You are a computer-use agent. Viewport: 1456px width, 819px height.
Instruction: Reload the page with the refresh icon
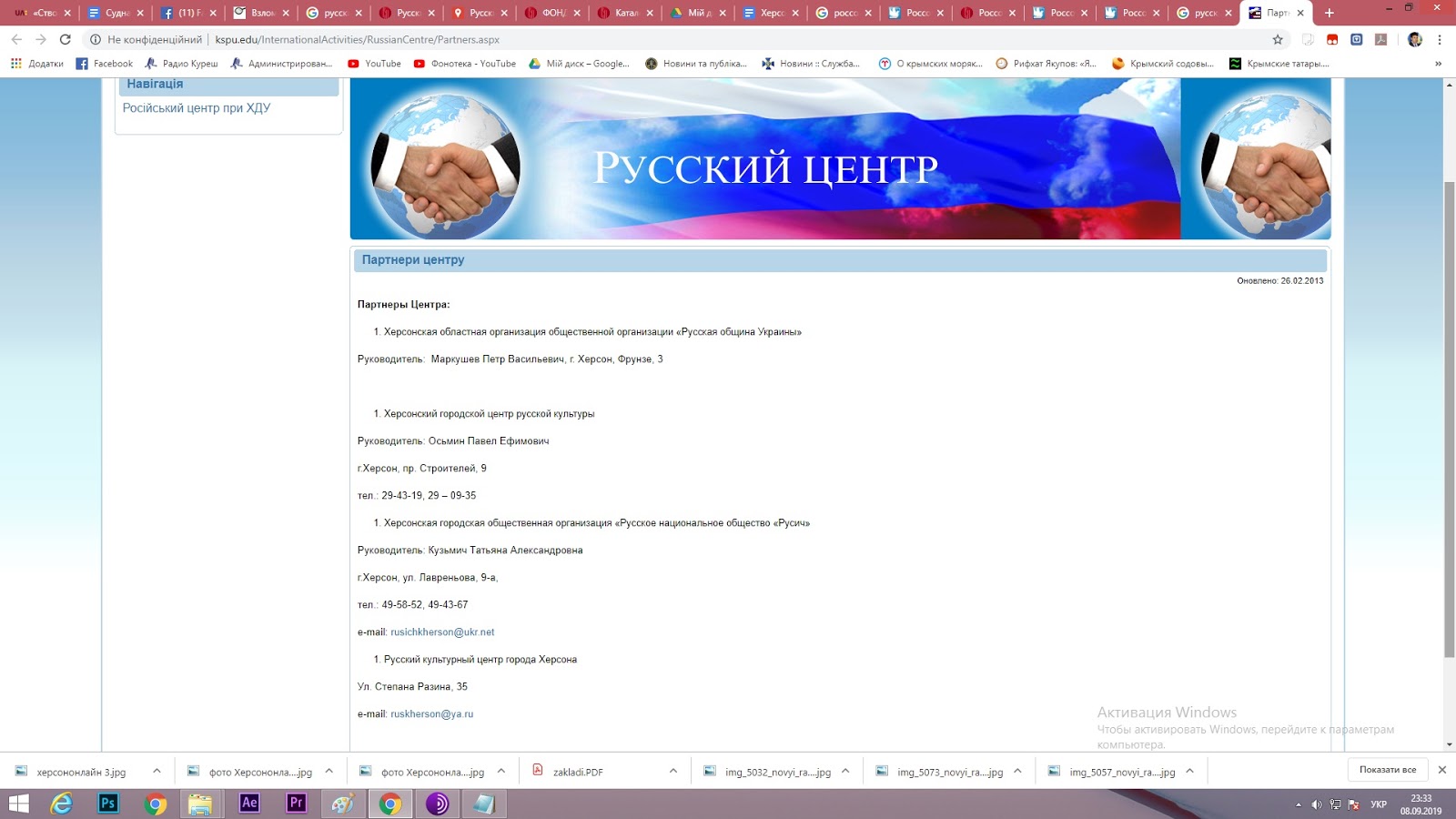[x=65, y=39]
